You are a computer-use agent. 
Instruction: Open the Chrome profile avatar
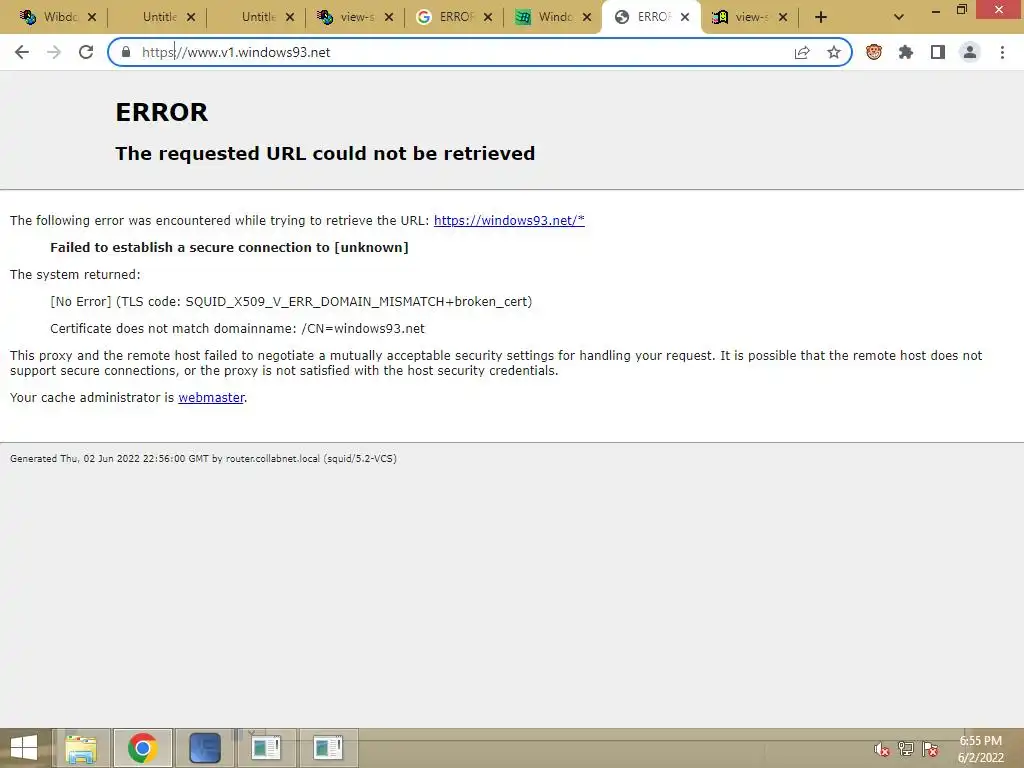click(x=970, y=52)
